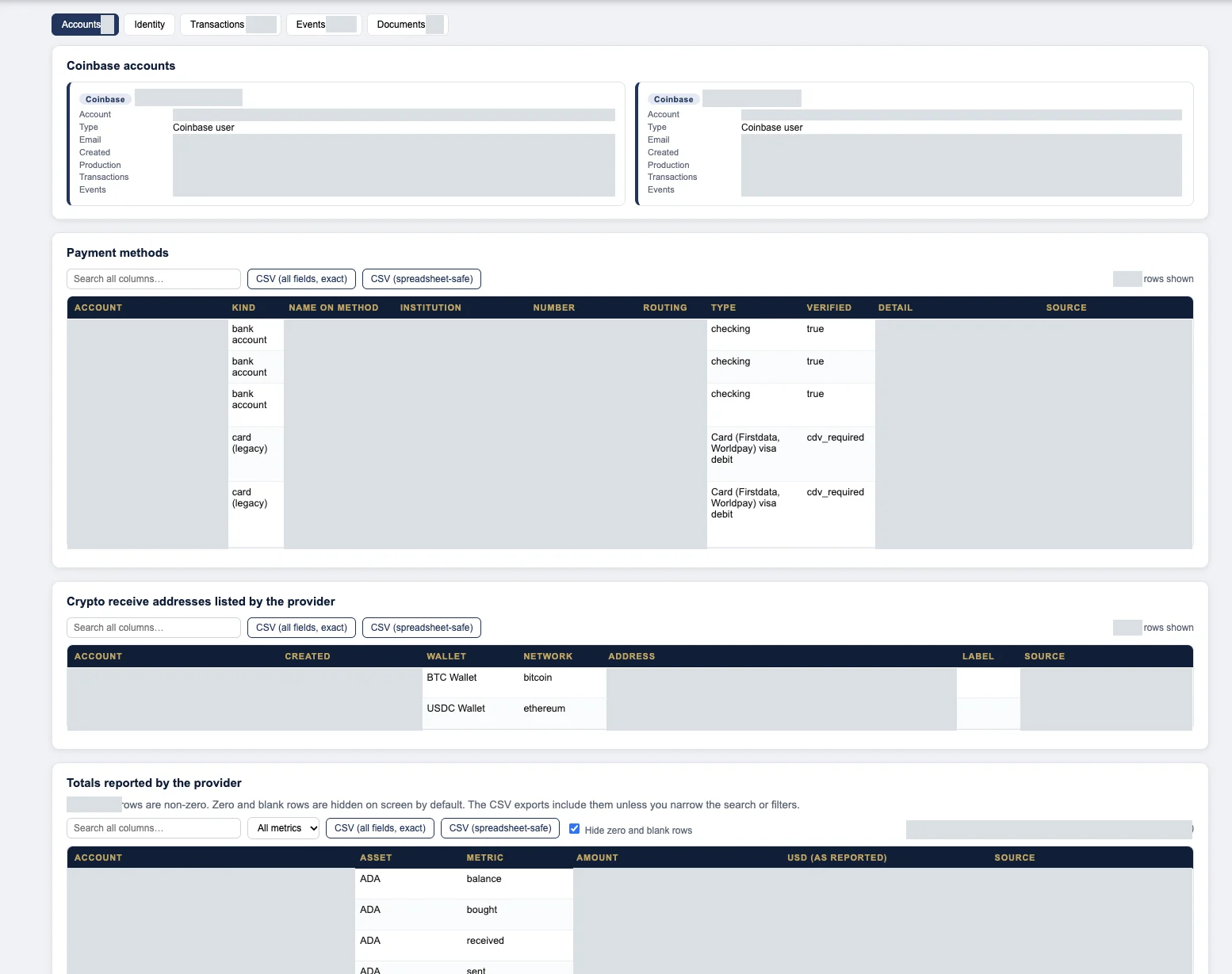
Task: Sort crypto addresses by WALLET column
Action: pyautogui.click(x=446, y=656)
